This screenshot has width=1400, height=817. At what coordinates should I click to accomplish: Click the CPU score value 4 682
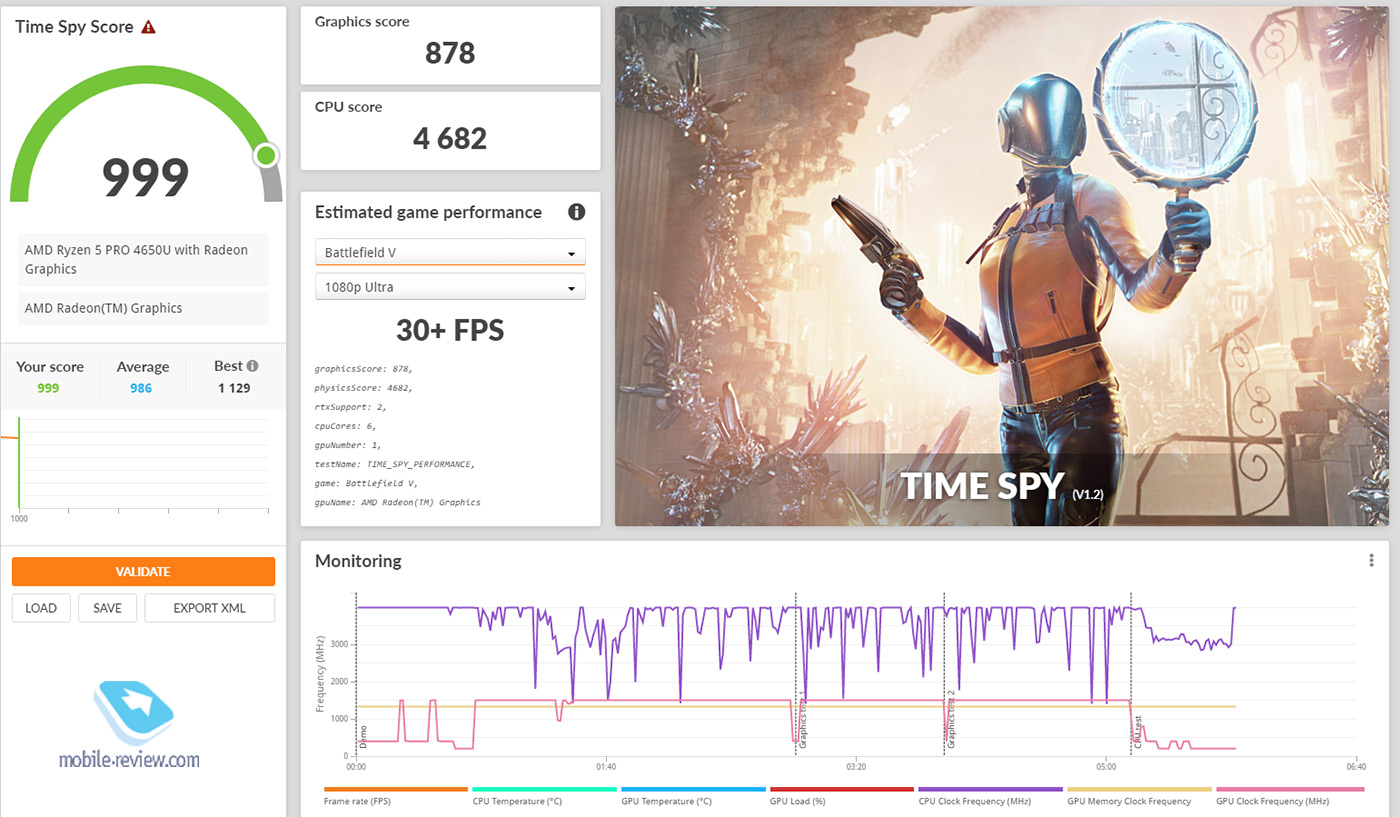click(450, 138)
